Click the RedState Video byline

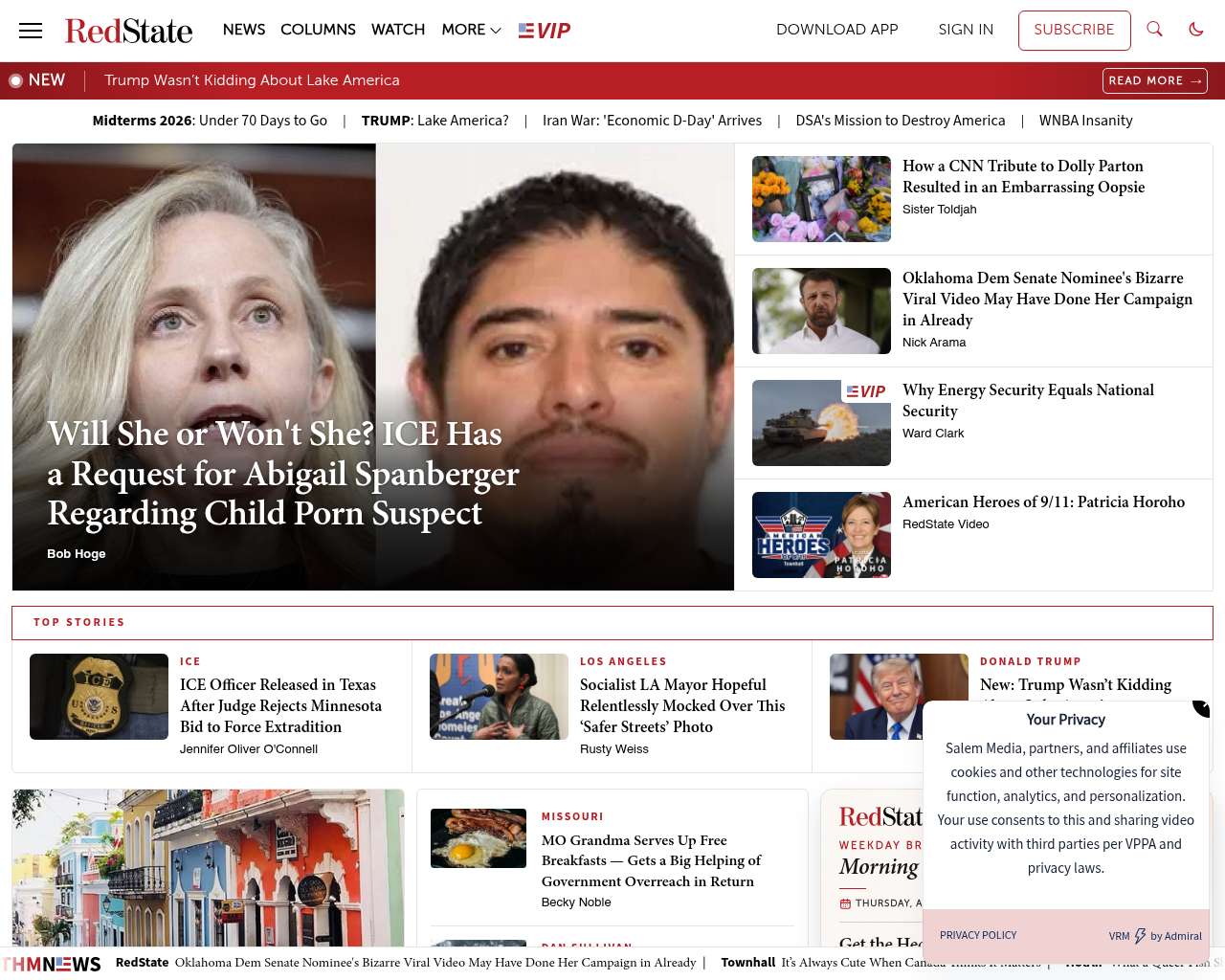coord(946,524)
